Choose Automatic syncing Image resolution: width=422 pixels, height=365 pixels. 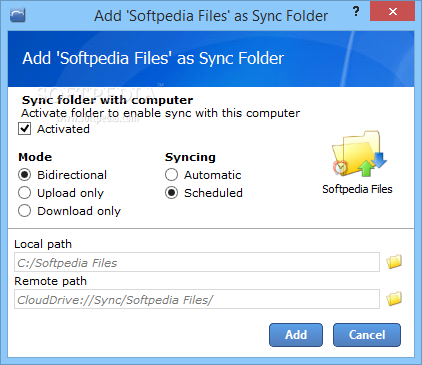pyautogui.click(x=171, y=175)
